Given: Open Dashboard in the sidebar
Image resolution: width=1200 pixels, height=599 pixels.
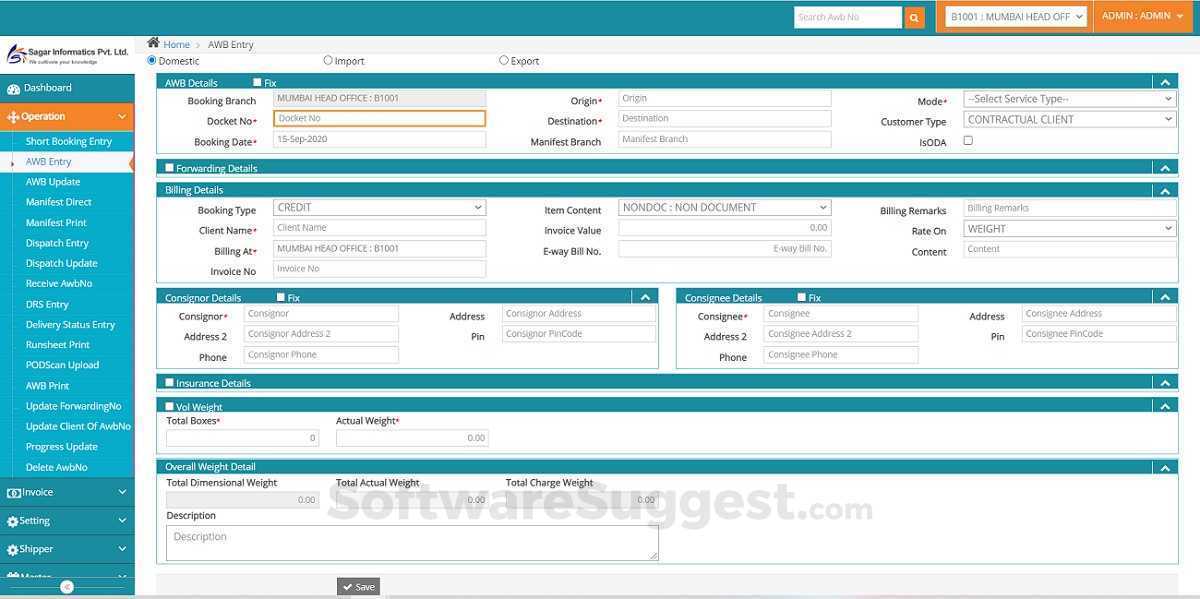Looking at the screenshot, I should [67, 88].
